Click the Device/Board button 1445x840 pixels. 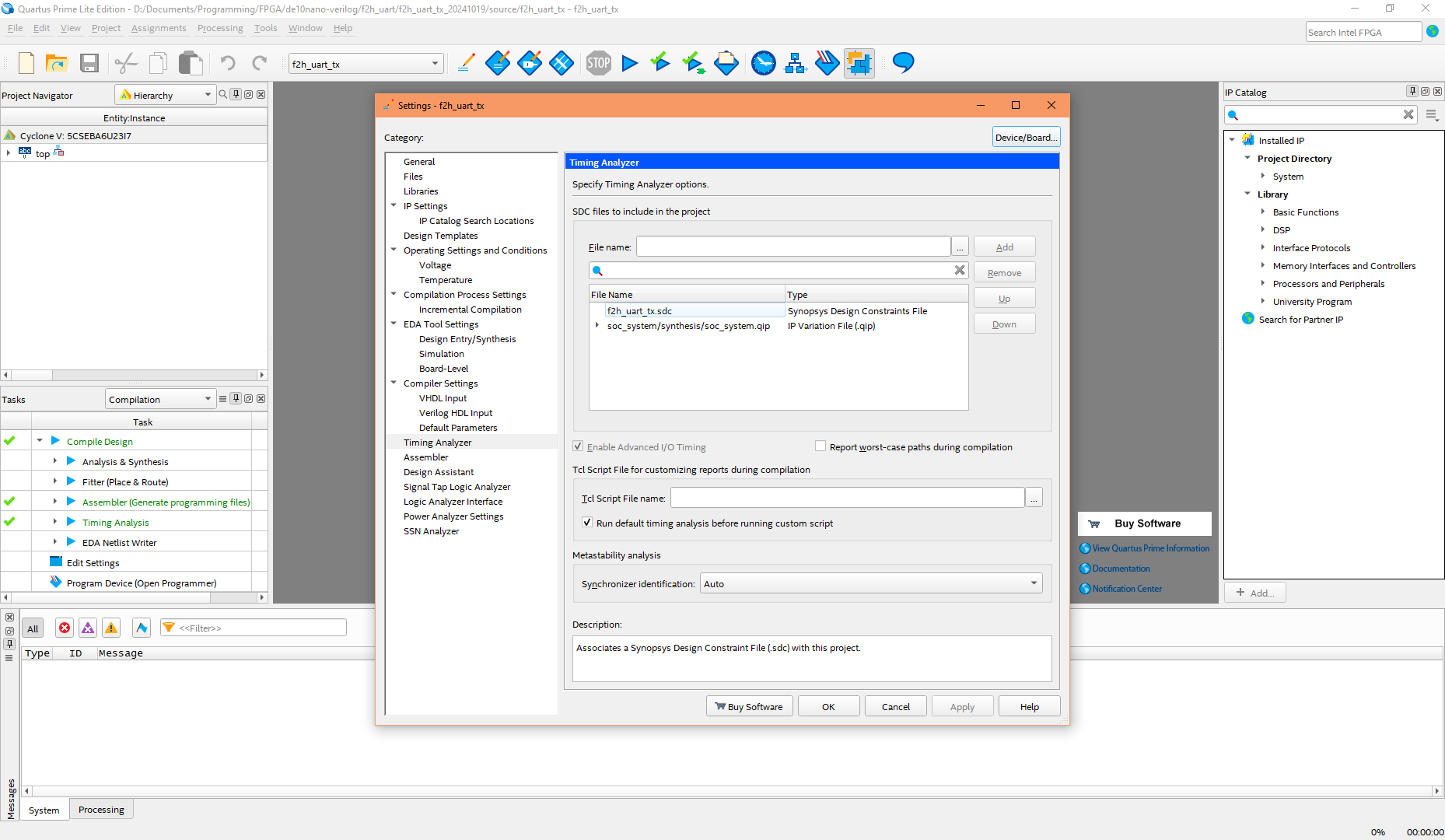pos(1025,136)
